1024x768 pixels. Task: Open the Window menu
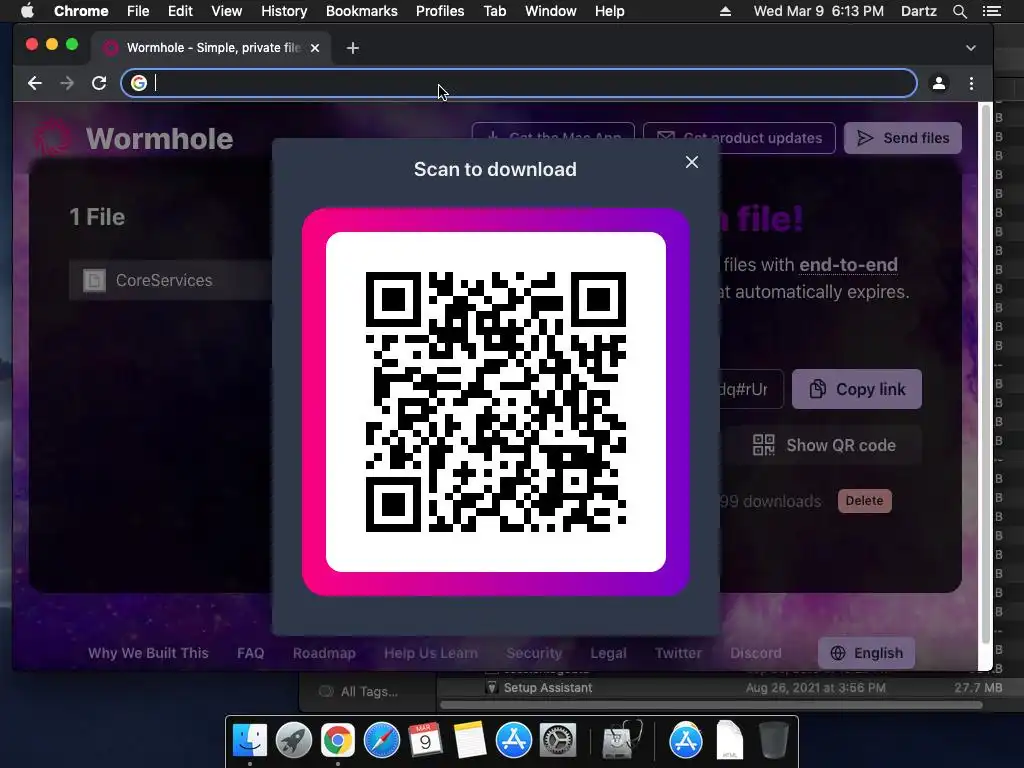551,11
